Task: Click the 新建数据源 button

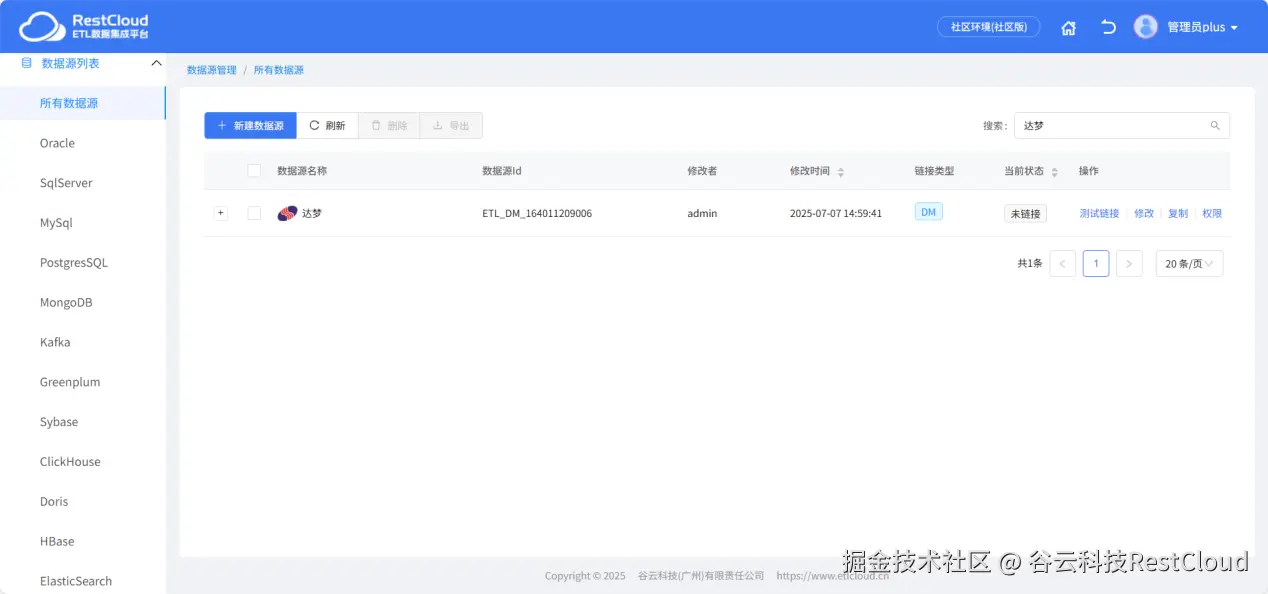Action: (249, 125)
